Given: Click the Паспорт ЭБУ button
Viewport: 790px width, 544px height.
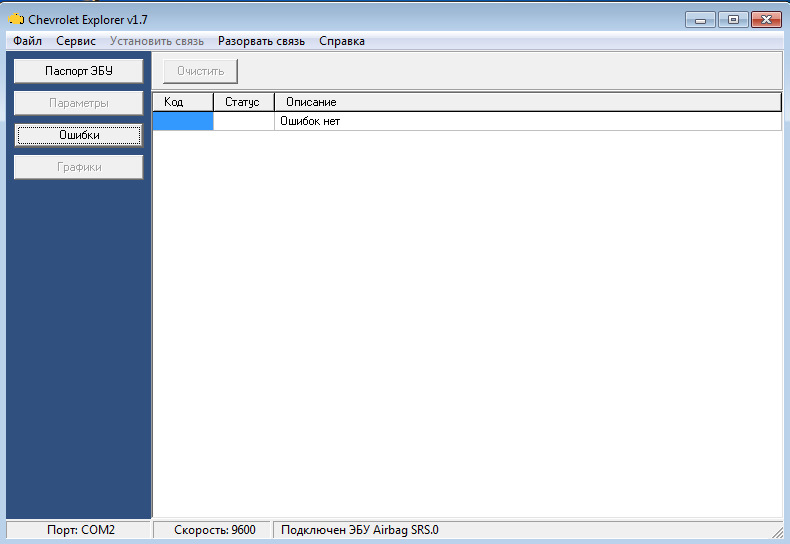Looking at the screenshot, I should (x=79, y=71).
